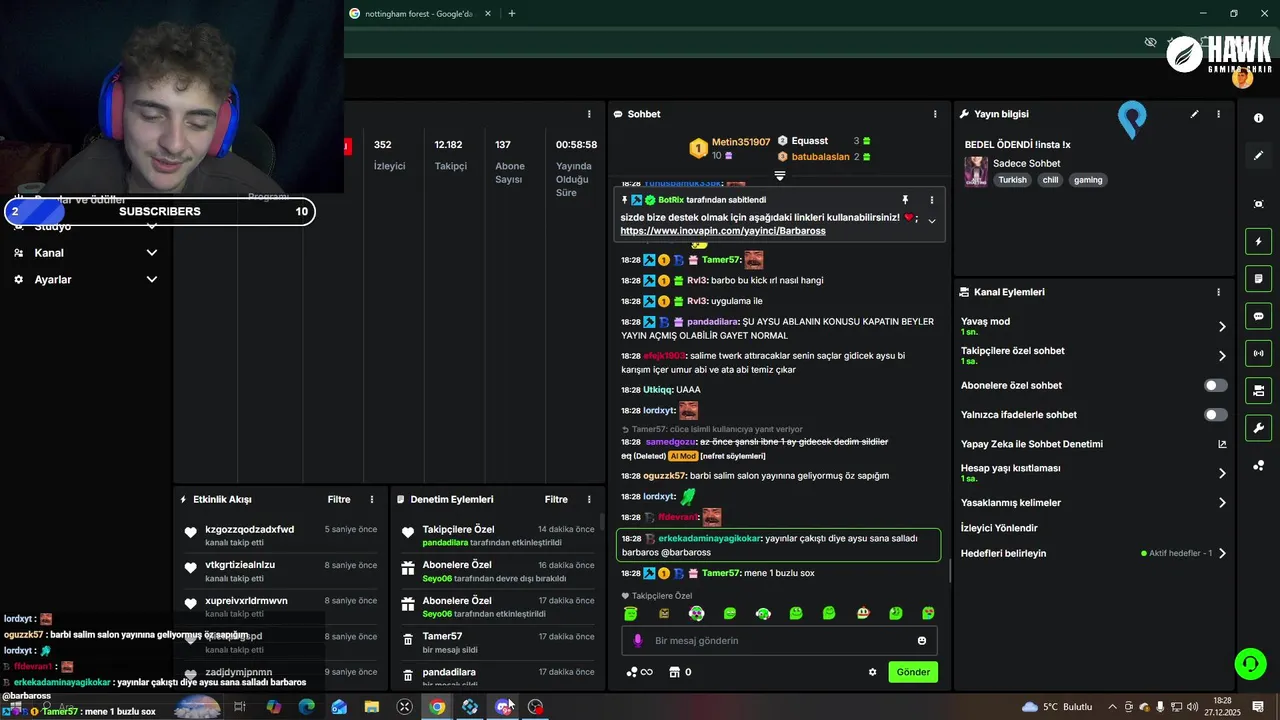
Task: Open the weather widget showing 5°C Bulutlu
Action: 1057,707
